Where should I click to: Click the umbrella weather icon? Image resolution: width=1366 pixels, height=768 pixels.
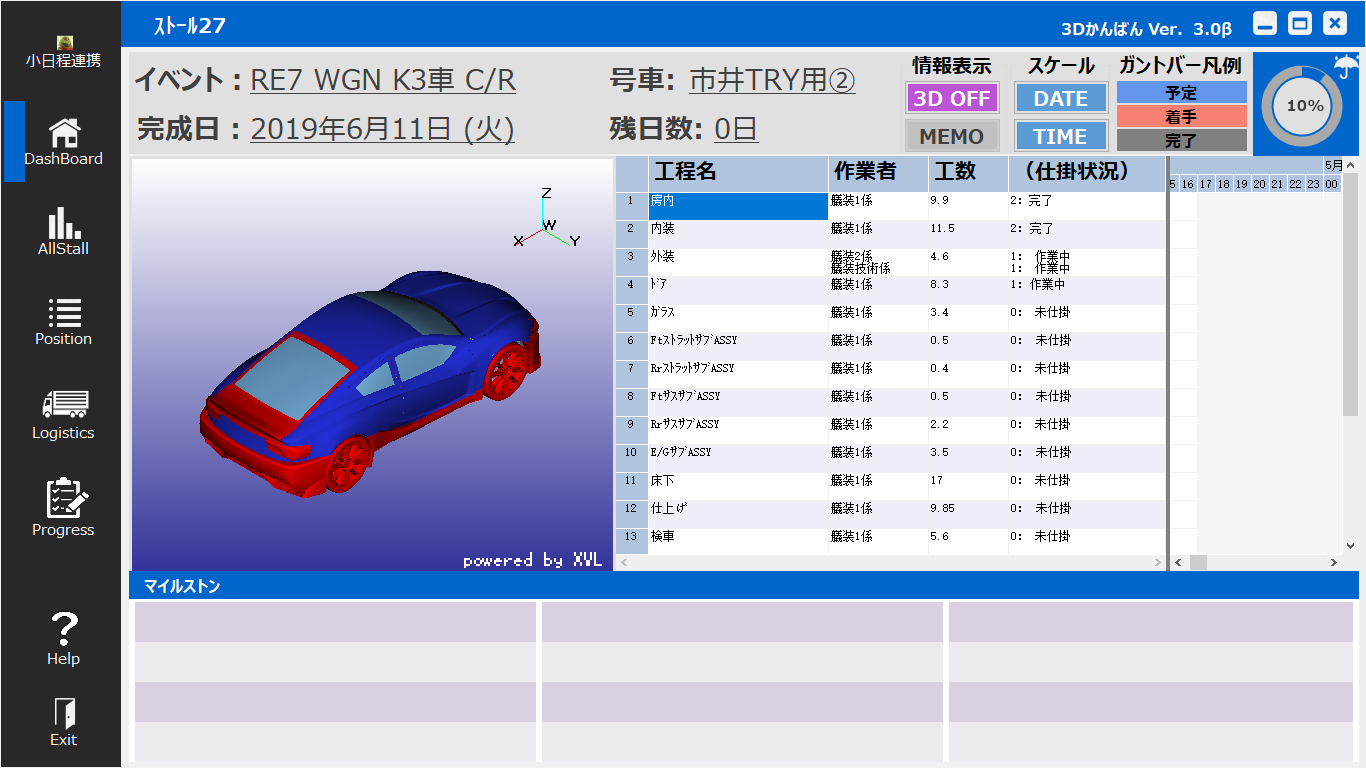tap(1346, 67)
